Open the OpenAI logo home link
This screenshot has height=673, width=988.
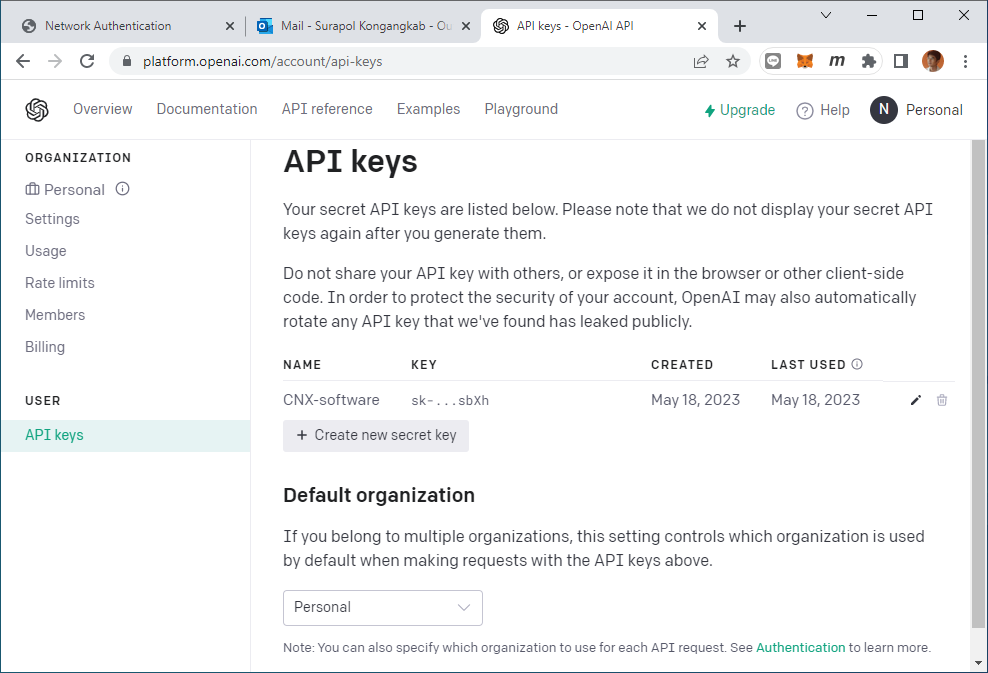(37, 110)
